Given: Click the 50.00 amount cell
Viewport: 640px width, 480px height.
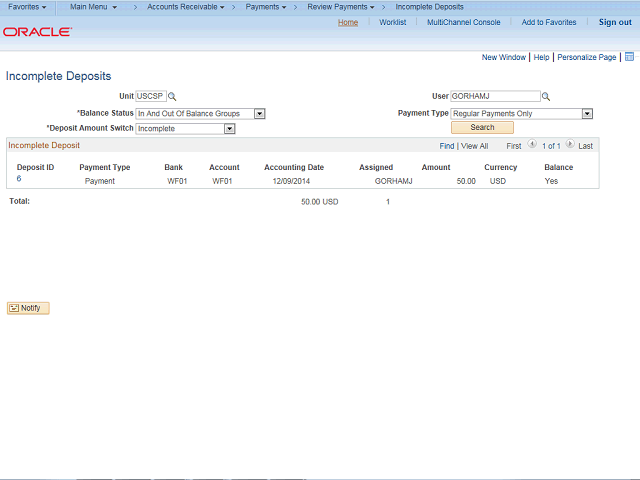Looking at the screenshot, I should click(x=466, y=181).
